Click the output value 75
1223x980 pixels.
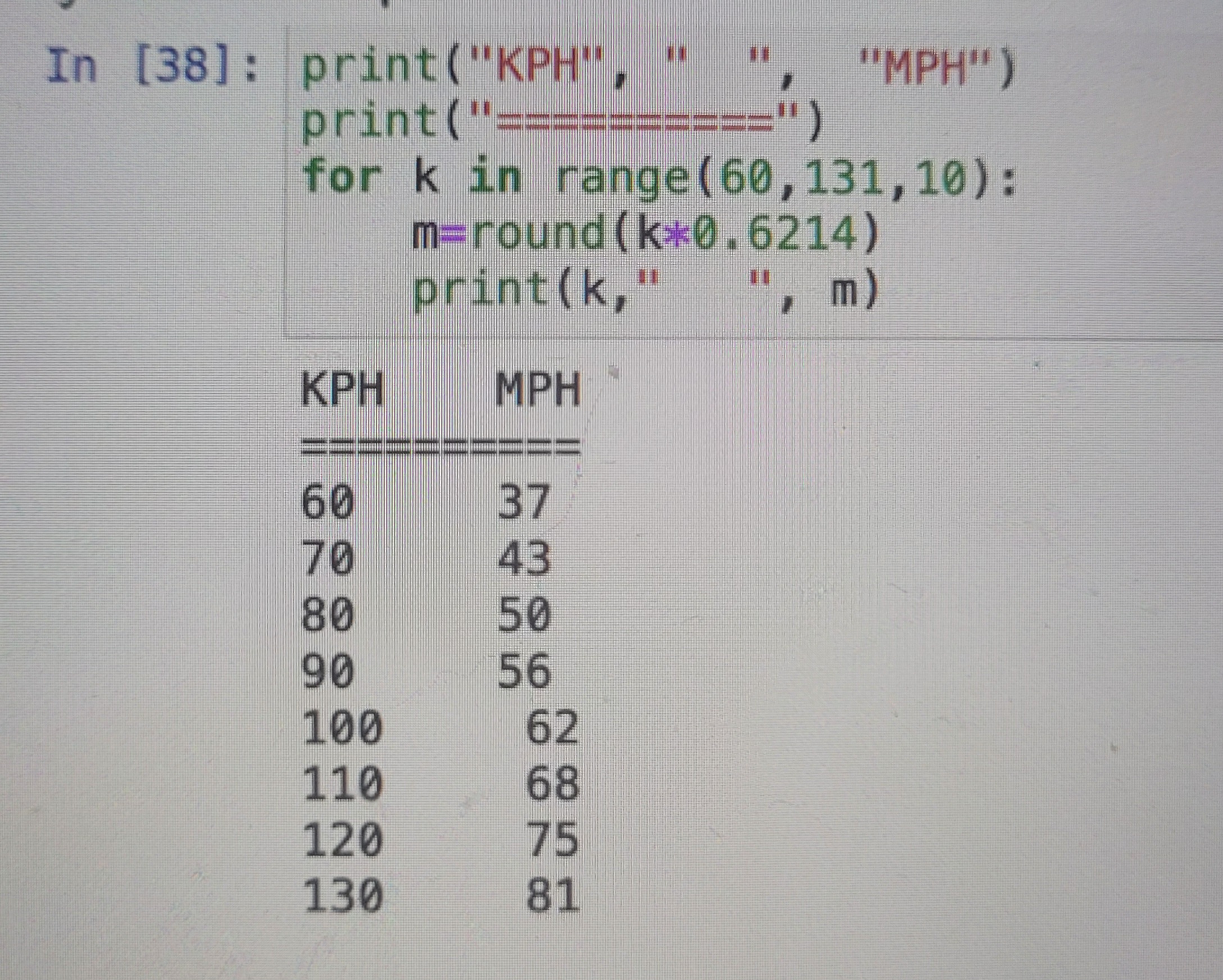coord(553,839)
